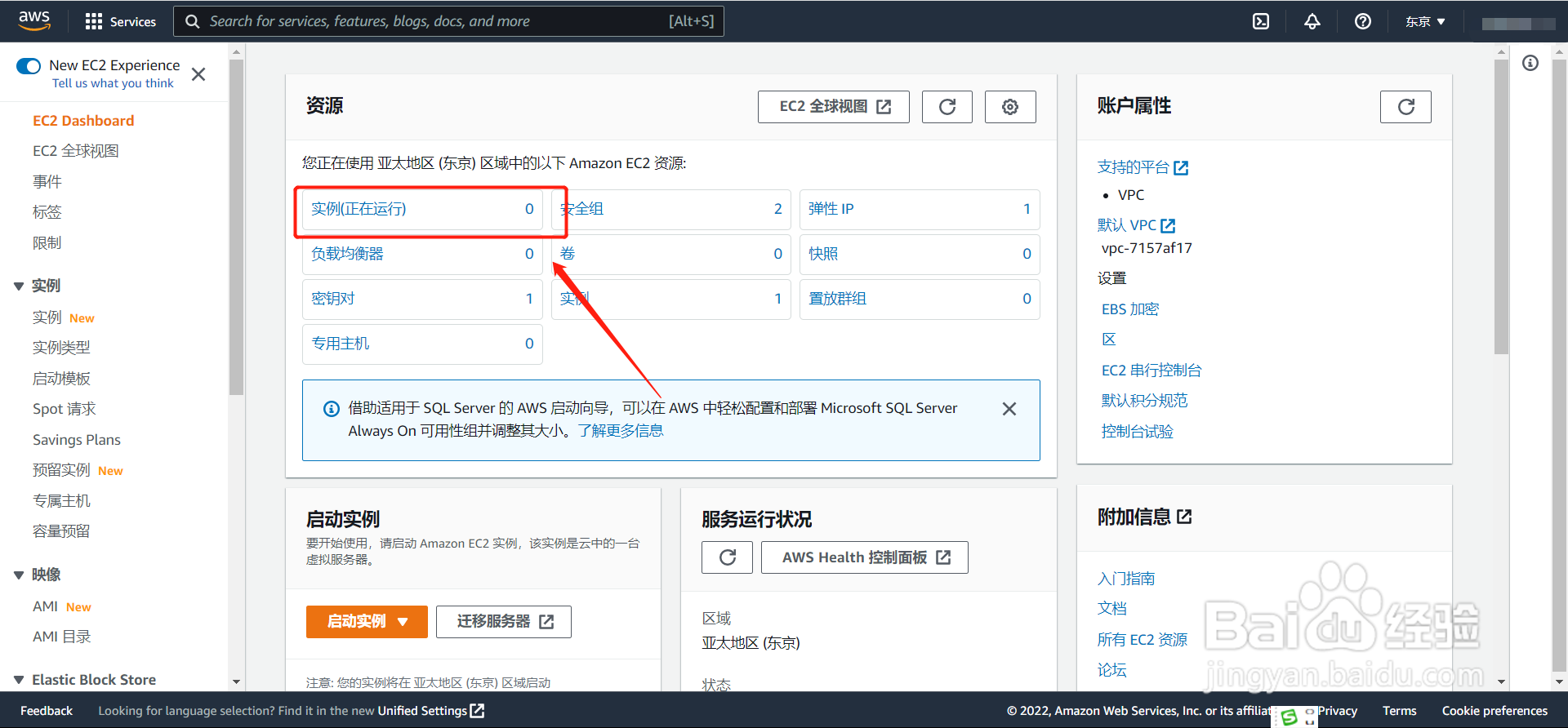Dismiss the SQL Server info banner
1568x728 pixels.
coord(1009,409)
